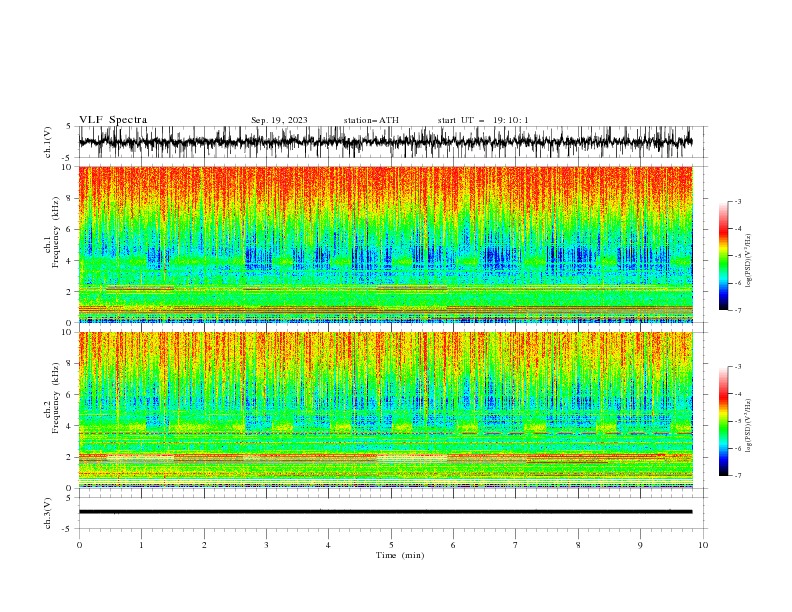Viewport: 792px width, 612px height.
Task: Click the '-7' tick on ch.2 colorbar
Action: (x=737, y=476)
